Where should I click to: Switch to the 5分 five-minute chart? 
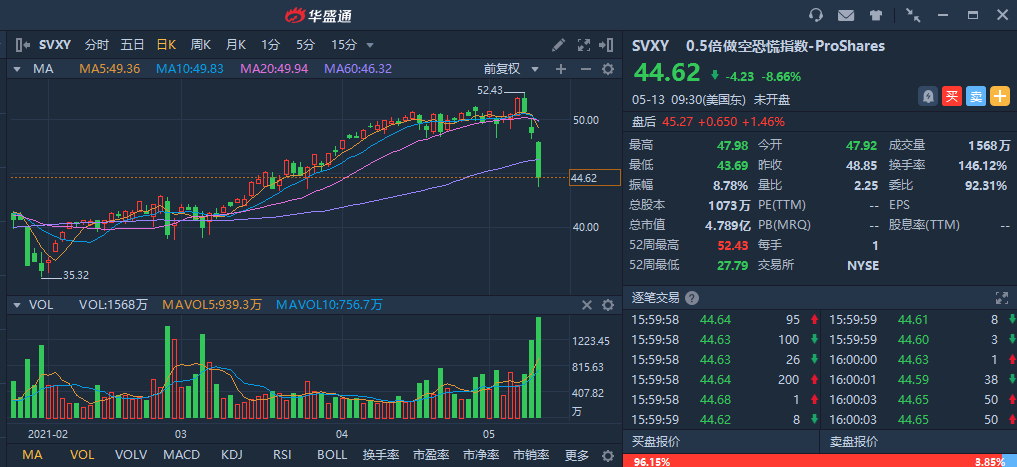point(305,45)
